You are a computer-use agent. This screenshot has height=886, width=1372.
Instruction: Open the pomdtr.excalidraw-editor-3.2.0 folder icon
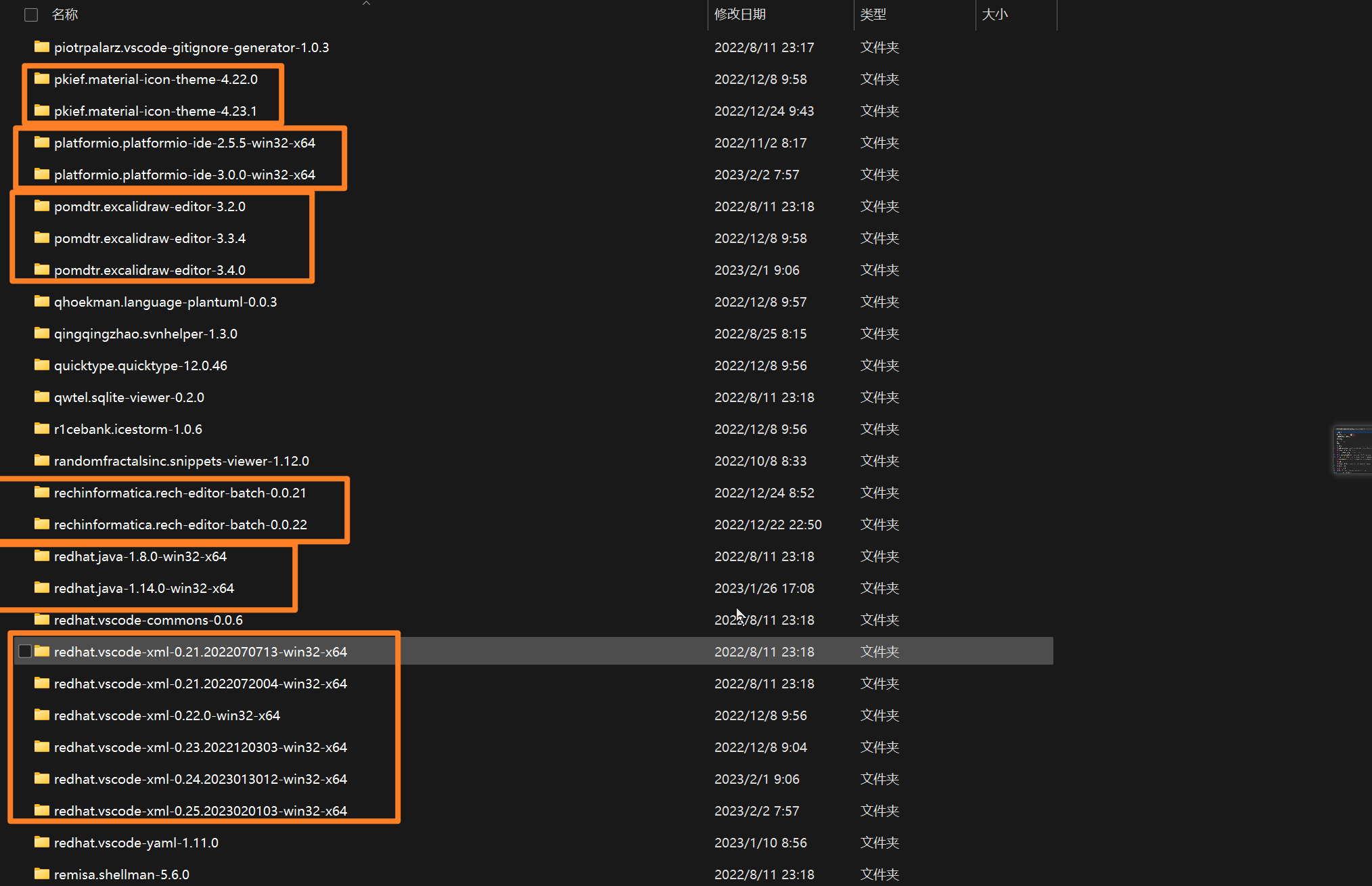42,206
